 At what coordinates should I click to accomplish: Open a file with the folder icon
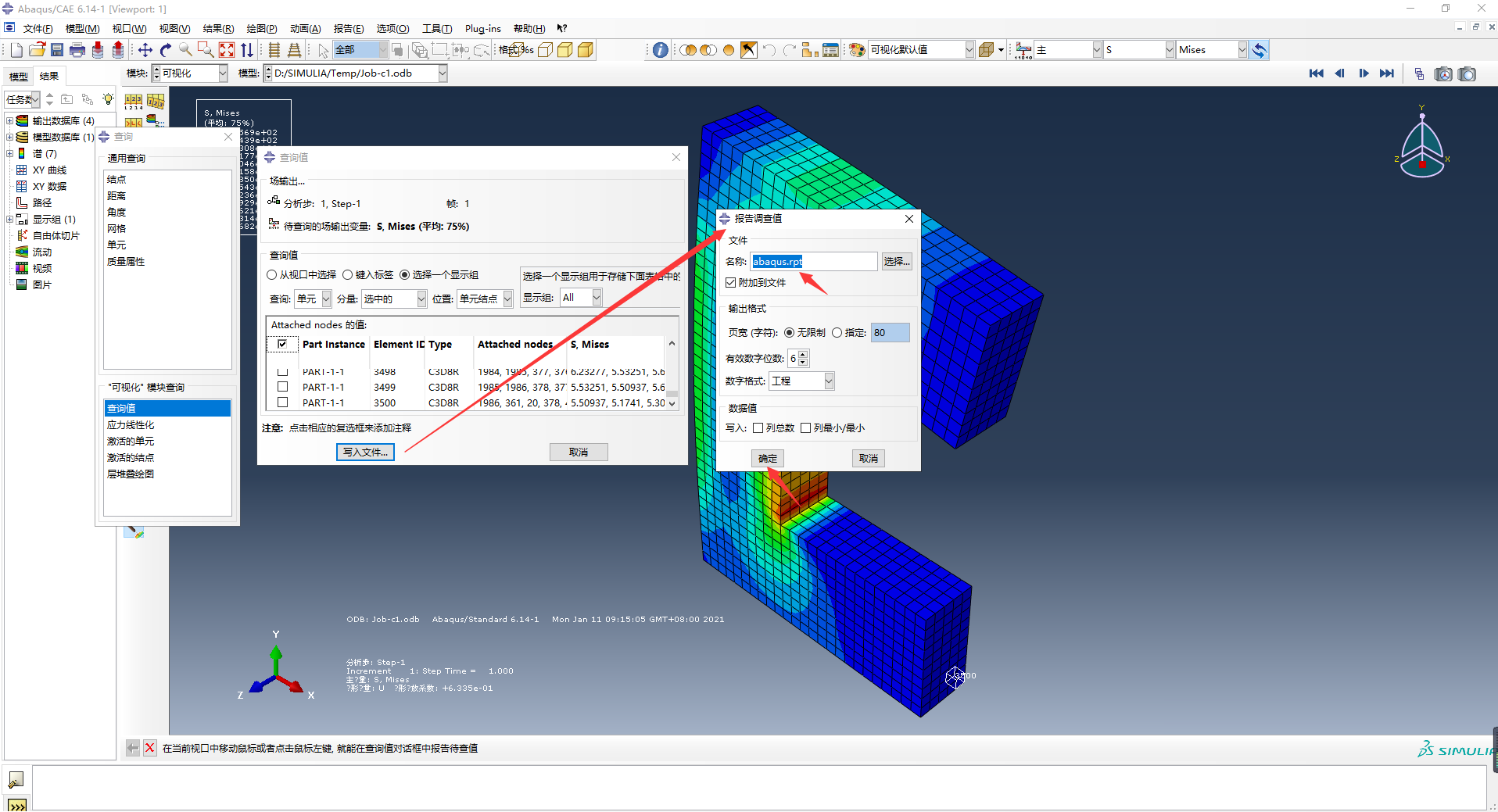(37, 50)
